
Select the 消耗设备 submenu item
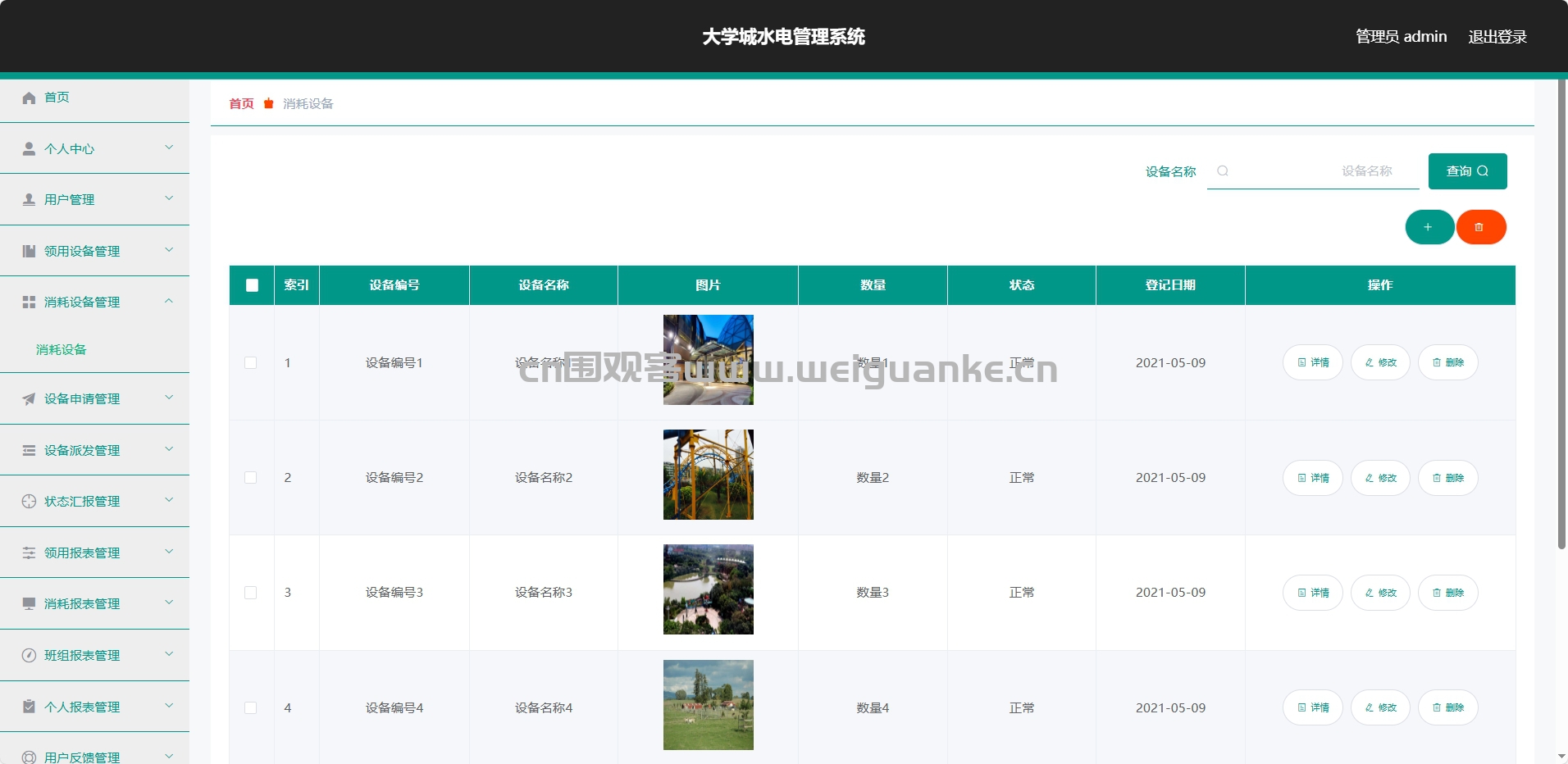tap(62, 349)
